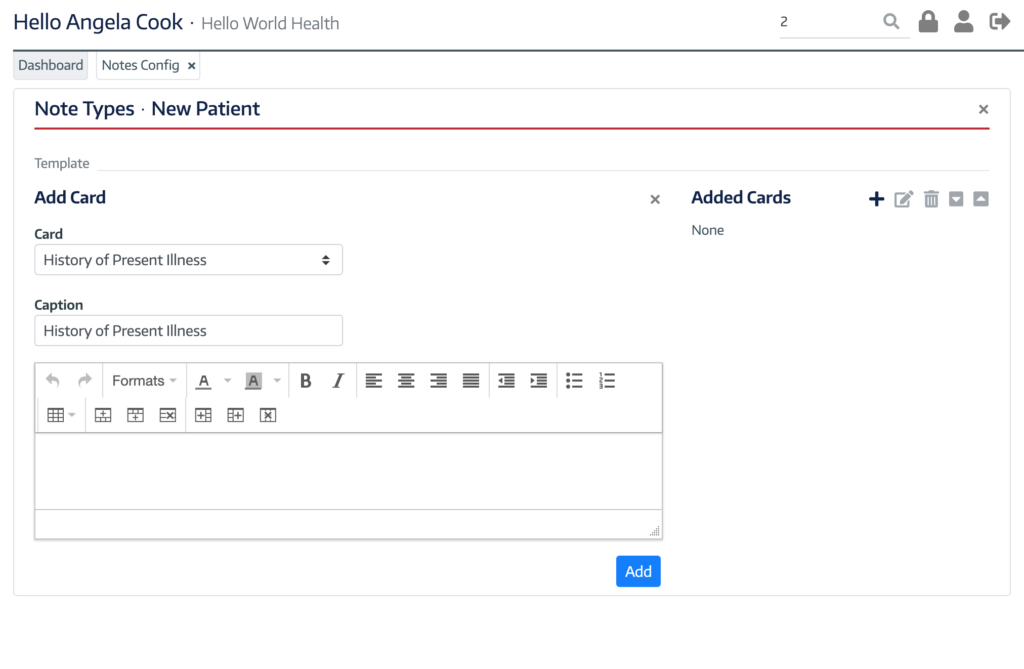The width and height of the screenshot is (1024, 669).
Task: Move card up with up-arrow icon
Action: coord(981,199)
